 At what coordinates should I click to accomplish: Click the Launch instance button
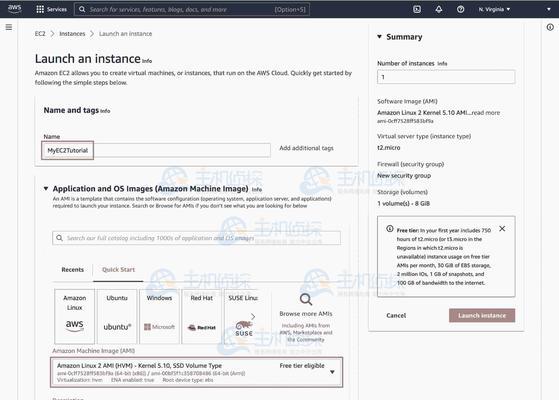482,316
